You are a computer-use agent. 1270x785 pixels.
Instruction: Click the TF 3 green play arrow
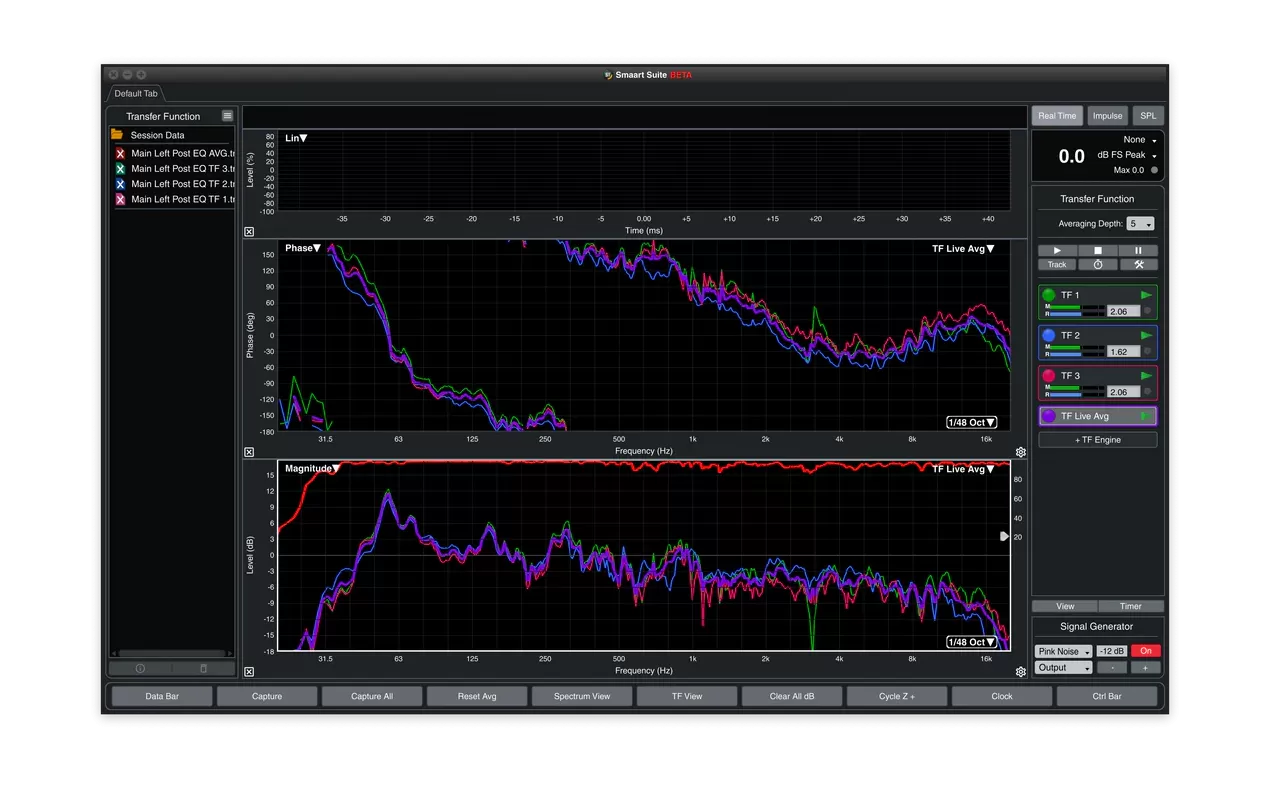pyautogui.click(x=1147, y=375)
